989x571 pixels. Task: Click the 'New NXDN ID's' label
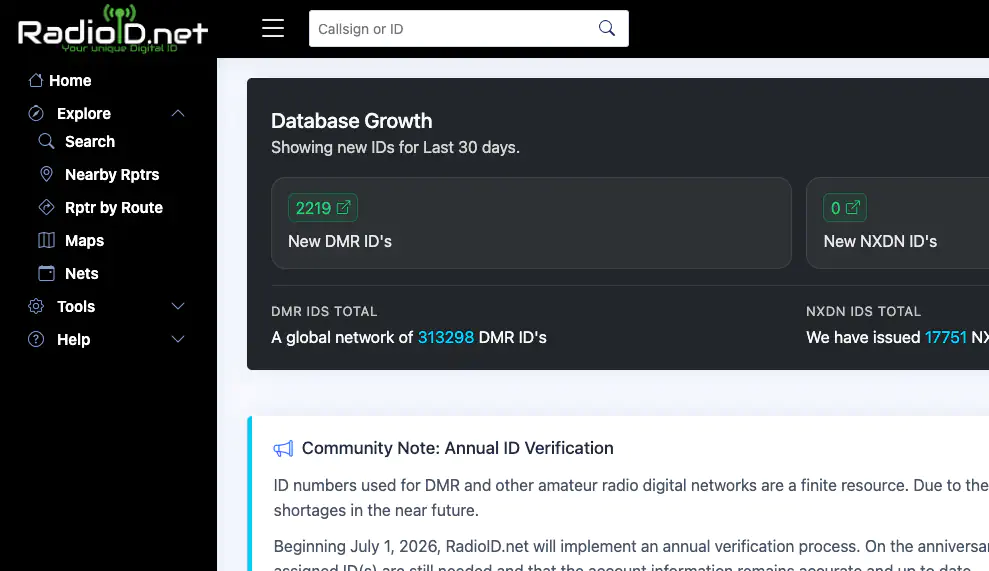coord(880,242)
